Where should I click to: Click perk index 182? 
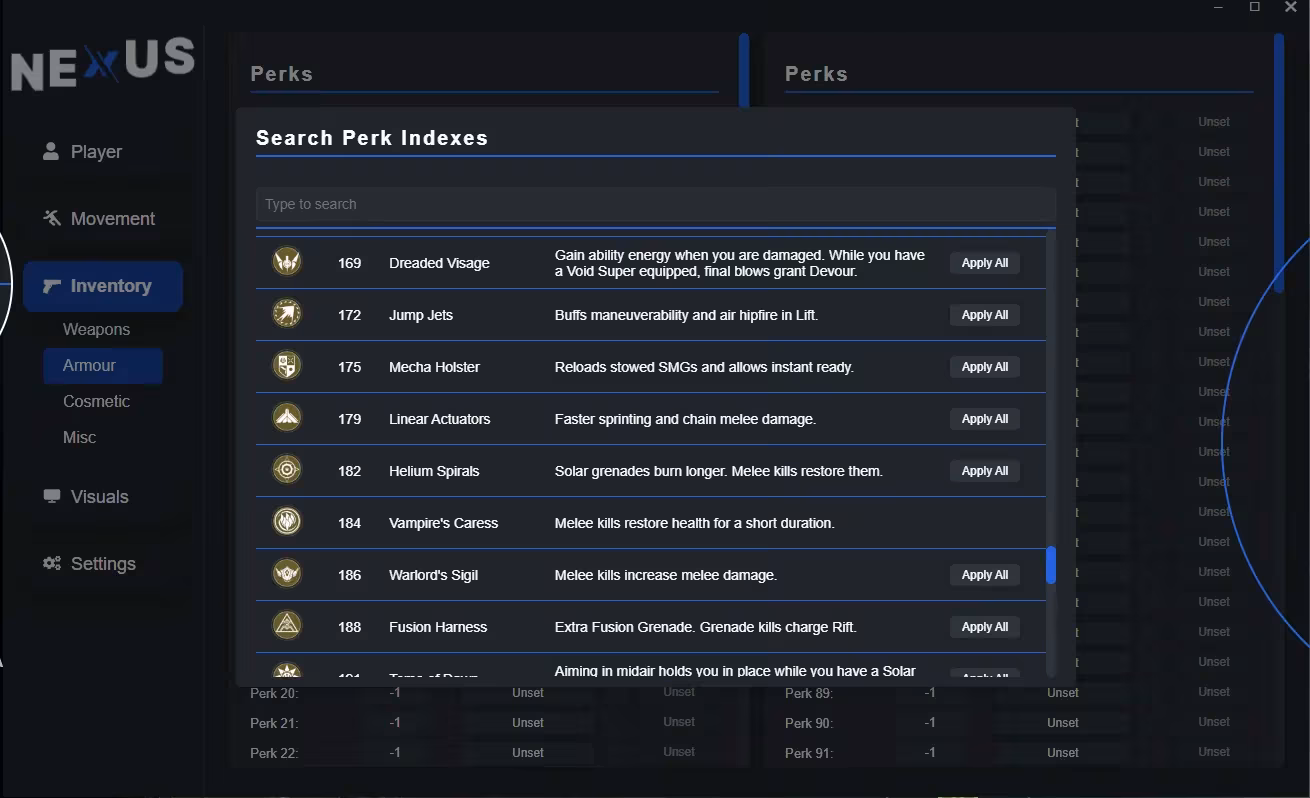click(349, 471)
